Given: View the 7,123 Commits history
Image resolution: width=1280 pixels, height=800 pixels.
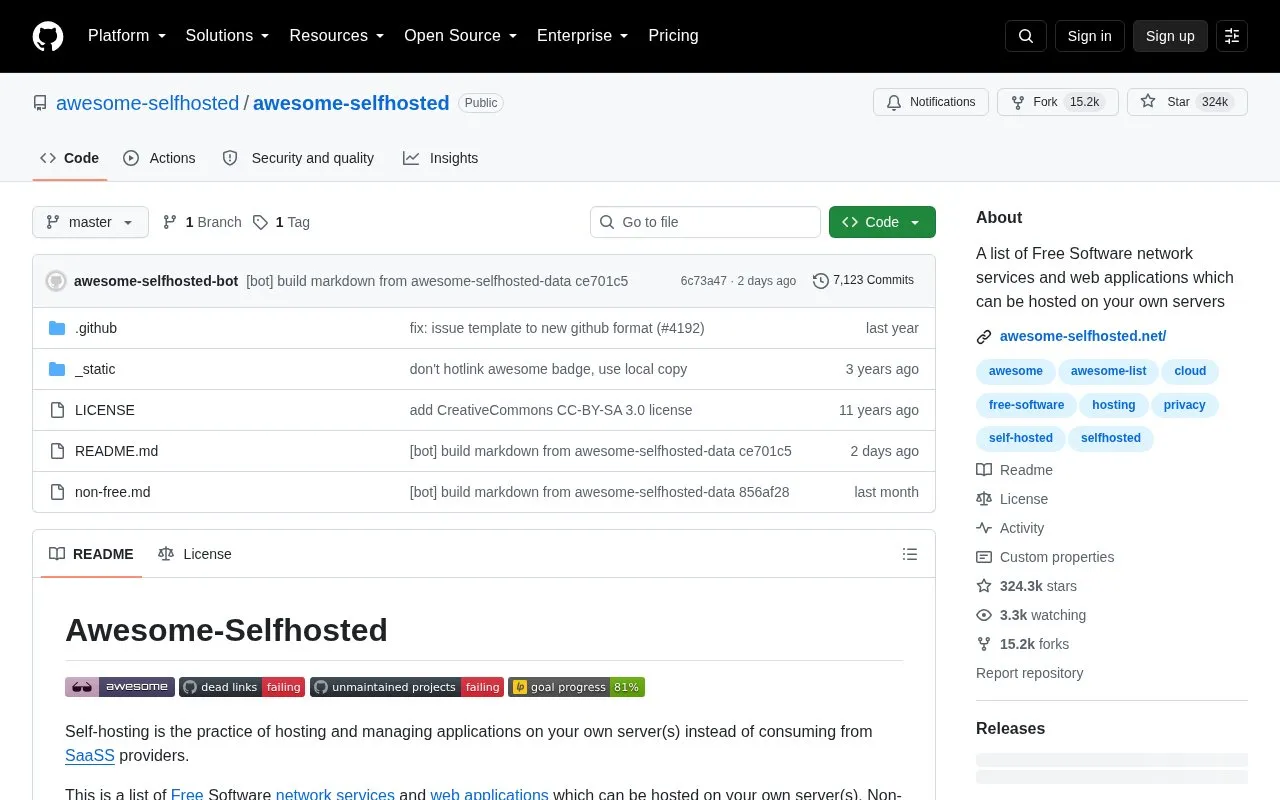Looking at the screenshot, I should [x=863, y=280].
